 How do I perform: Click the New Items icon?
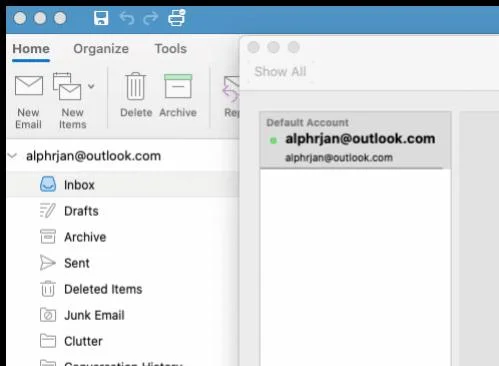(67, 86)
